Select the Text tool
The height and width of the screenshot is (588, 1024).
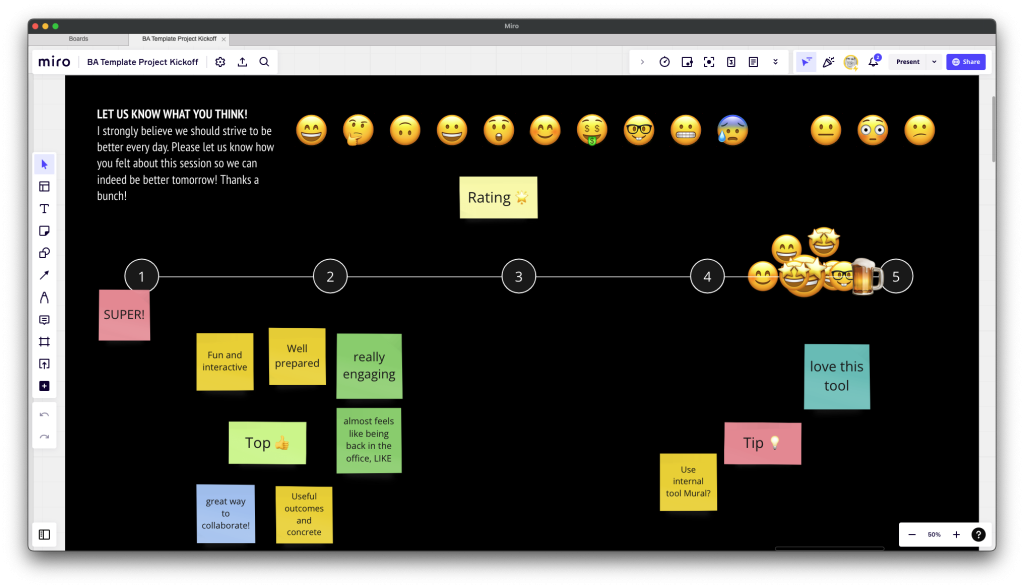[x=44, y=209]
